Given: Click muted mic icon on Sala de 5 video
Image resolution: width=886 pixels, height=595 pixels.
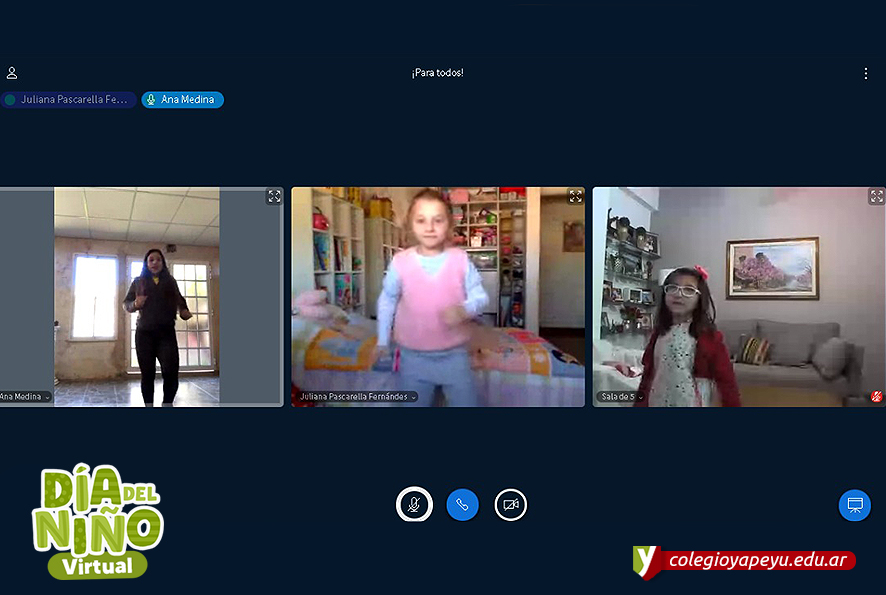Looking at the screenshot, I should (876, 397).
